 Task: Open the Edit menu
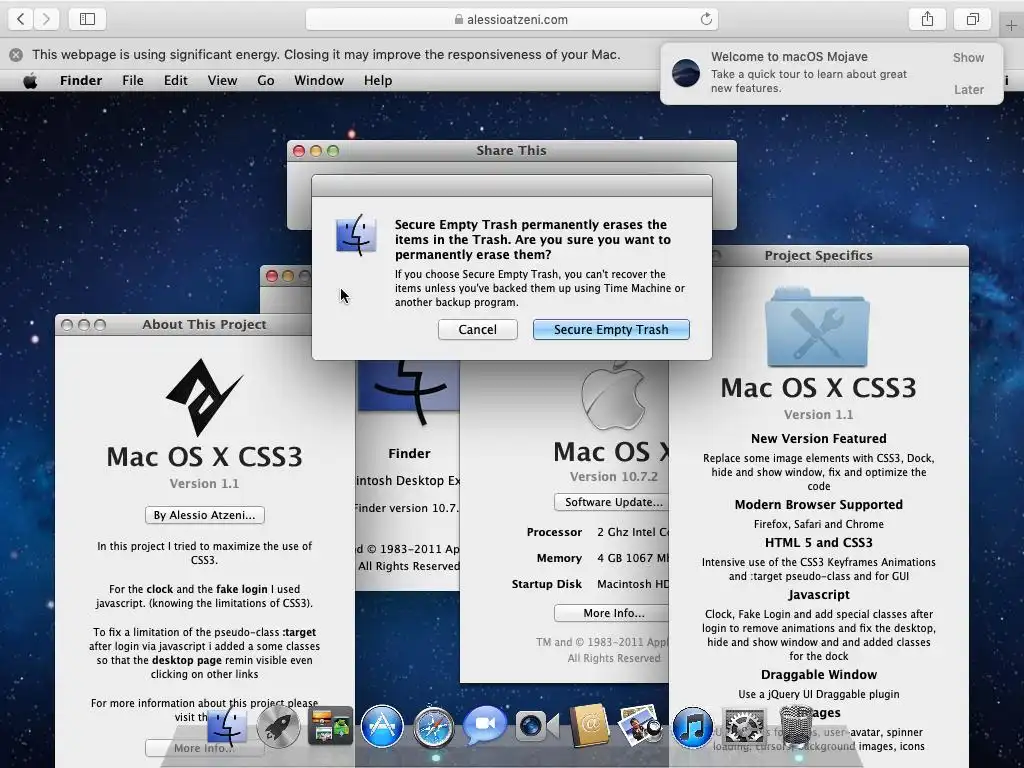[x=176, y=80]
